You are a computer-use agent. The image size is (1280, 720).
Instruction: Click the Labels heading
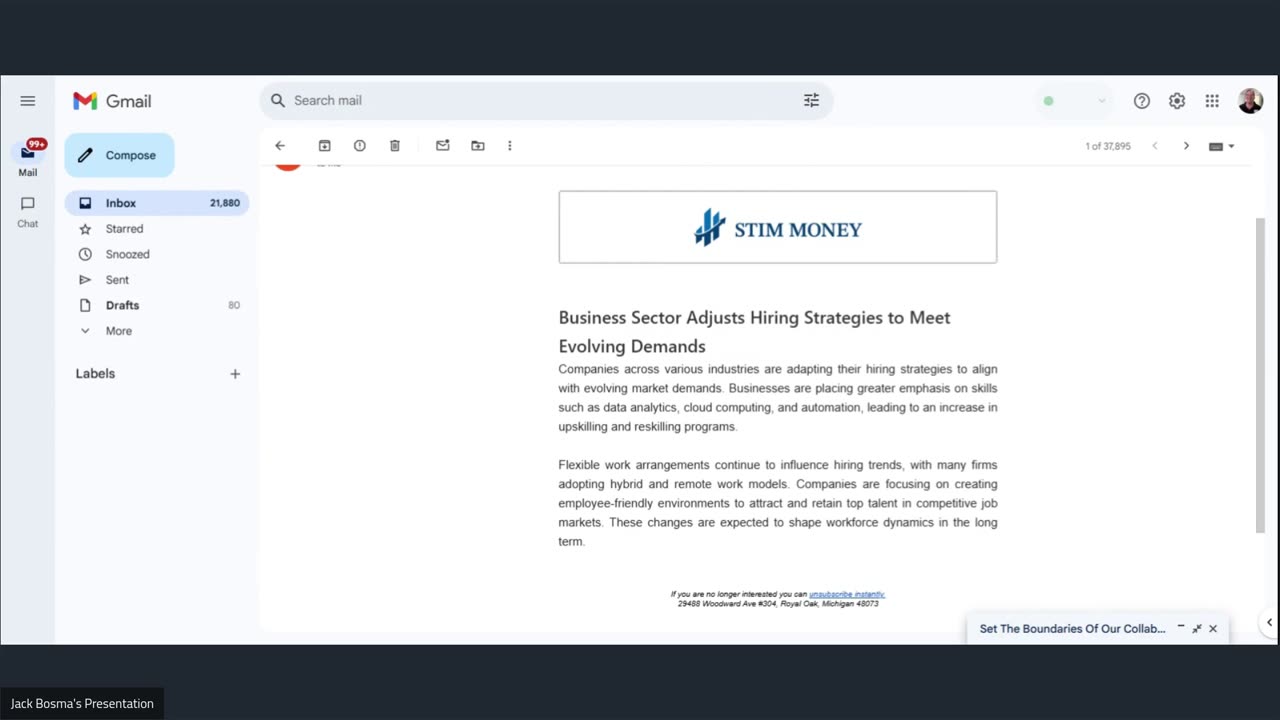click(x=95, y=374)
